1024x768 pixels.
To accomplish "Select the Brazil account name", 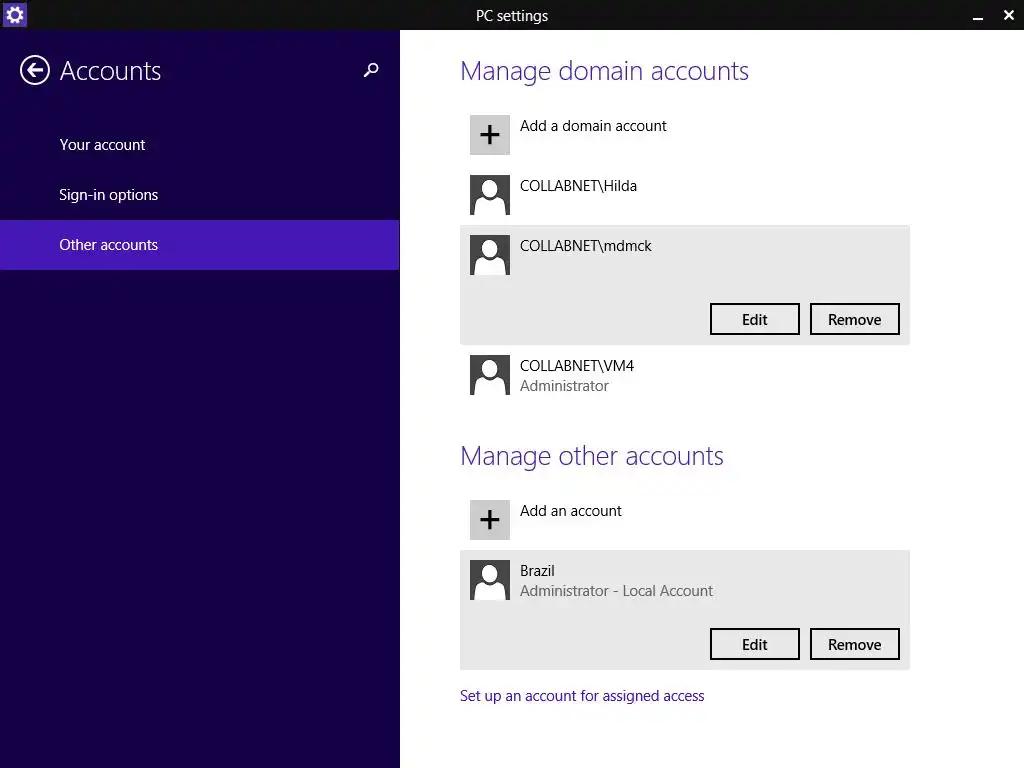I will [537, 571].
